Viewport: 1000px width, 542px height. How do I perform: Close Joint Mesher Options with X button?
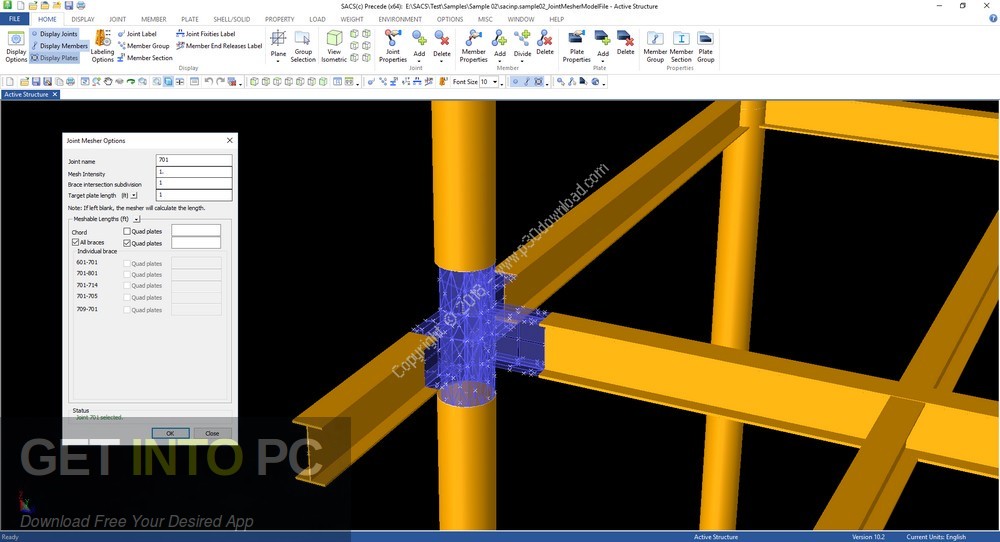point(230,140)
